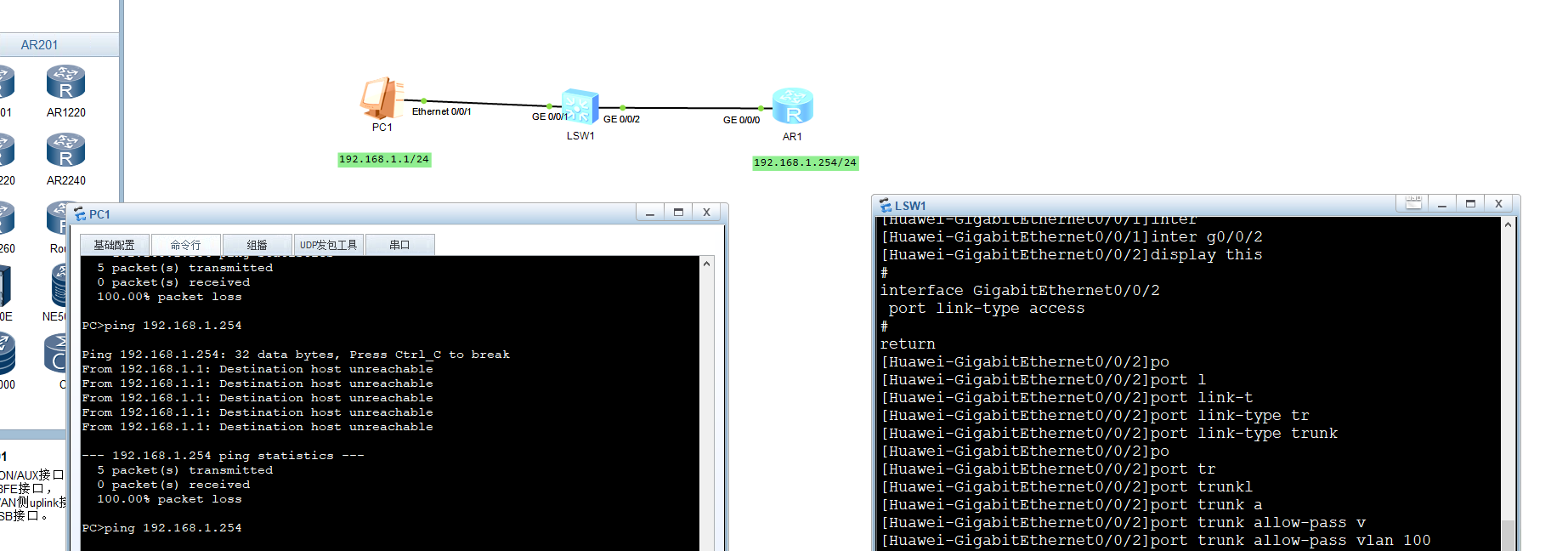The width and height of the screenshot is (1568, 551).
Task: Open the 组播 tab in PC1
Action: point(257,245)
